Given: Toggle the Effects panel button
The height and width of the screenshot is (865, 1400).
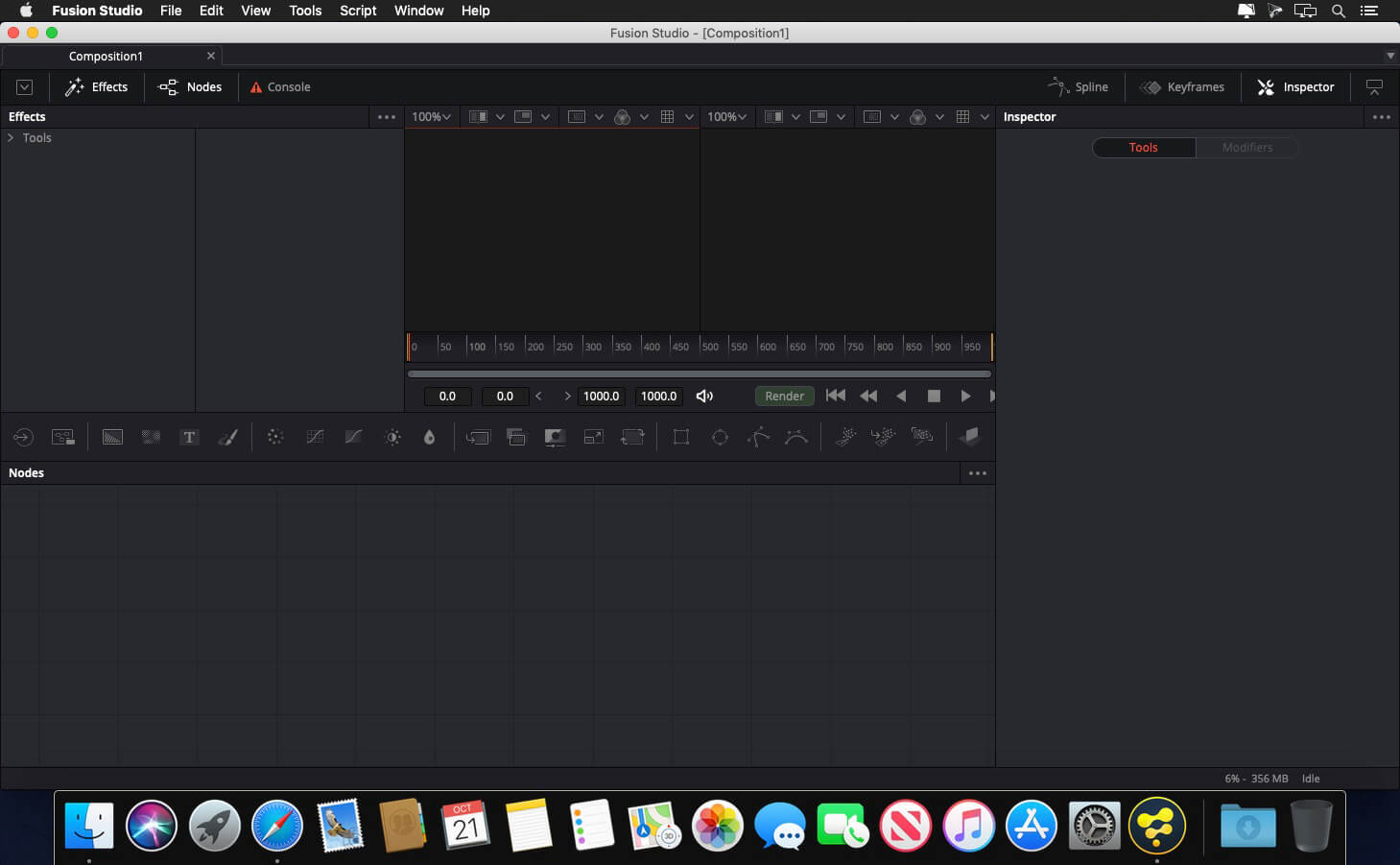Looking at the screenshot, I should pos(96,86).
